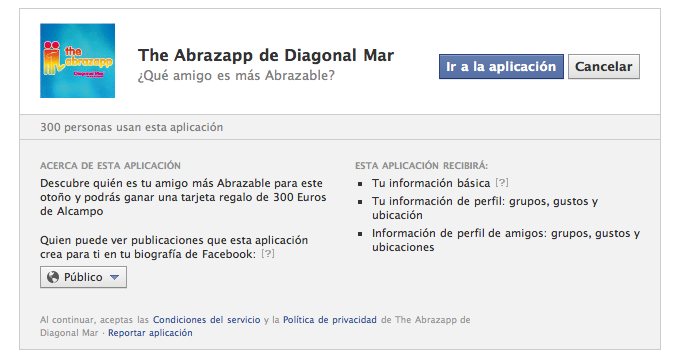Click the subtitle '¿Qué amigo es más Abrazable?'
Image resolution: width=674 pixels, height=364 pixels.
pyautogui.click(x=236, y=76)
